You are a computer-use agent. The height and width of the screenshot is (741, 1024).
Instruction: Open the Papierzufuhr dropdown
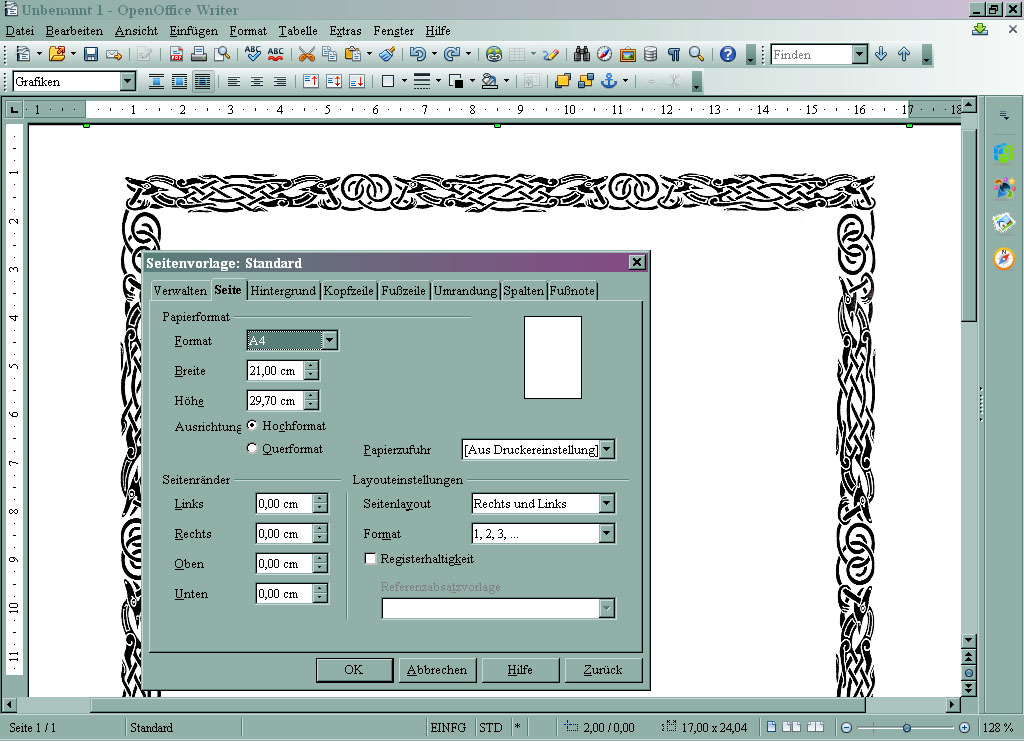tap(607, 449)
